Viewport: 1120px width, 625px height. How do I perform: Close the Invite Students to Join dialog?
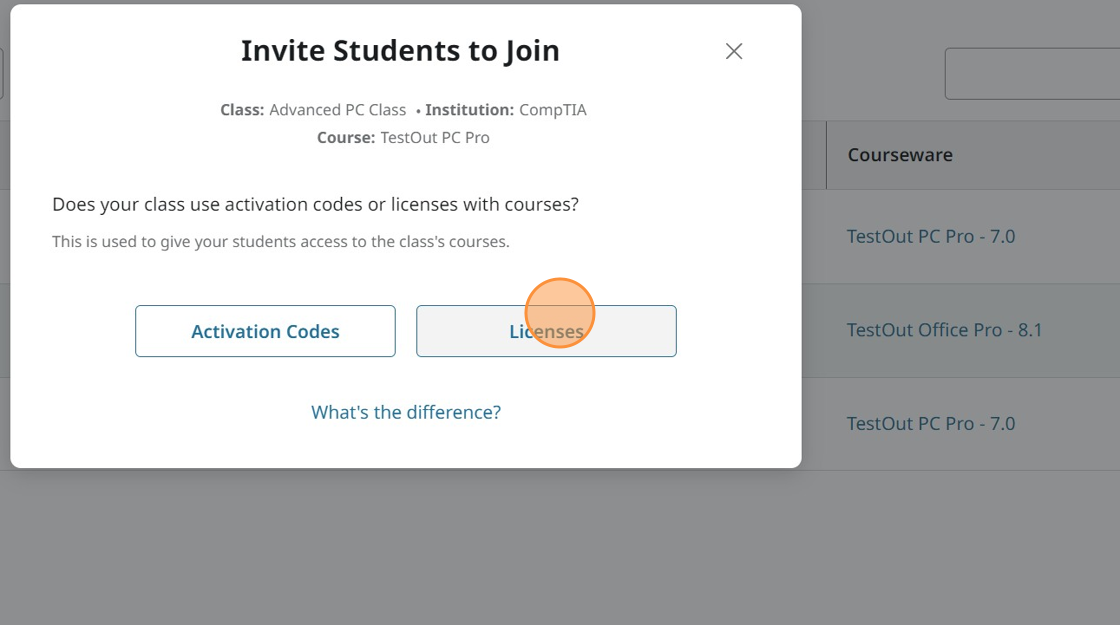pos(734,51)
